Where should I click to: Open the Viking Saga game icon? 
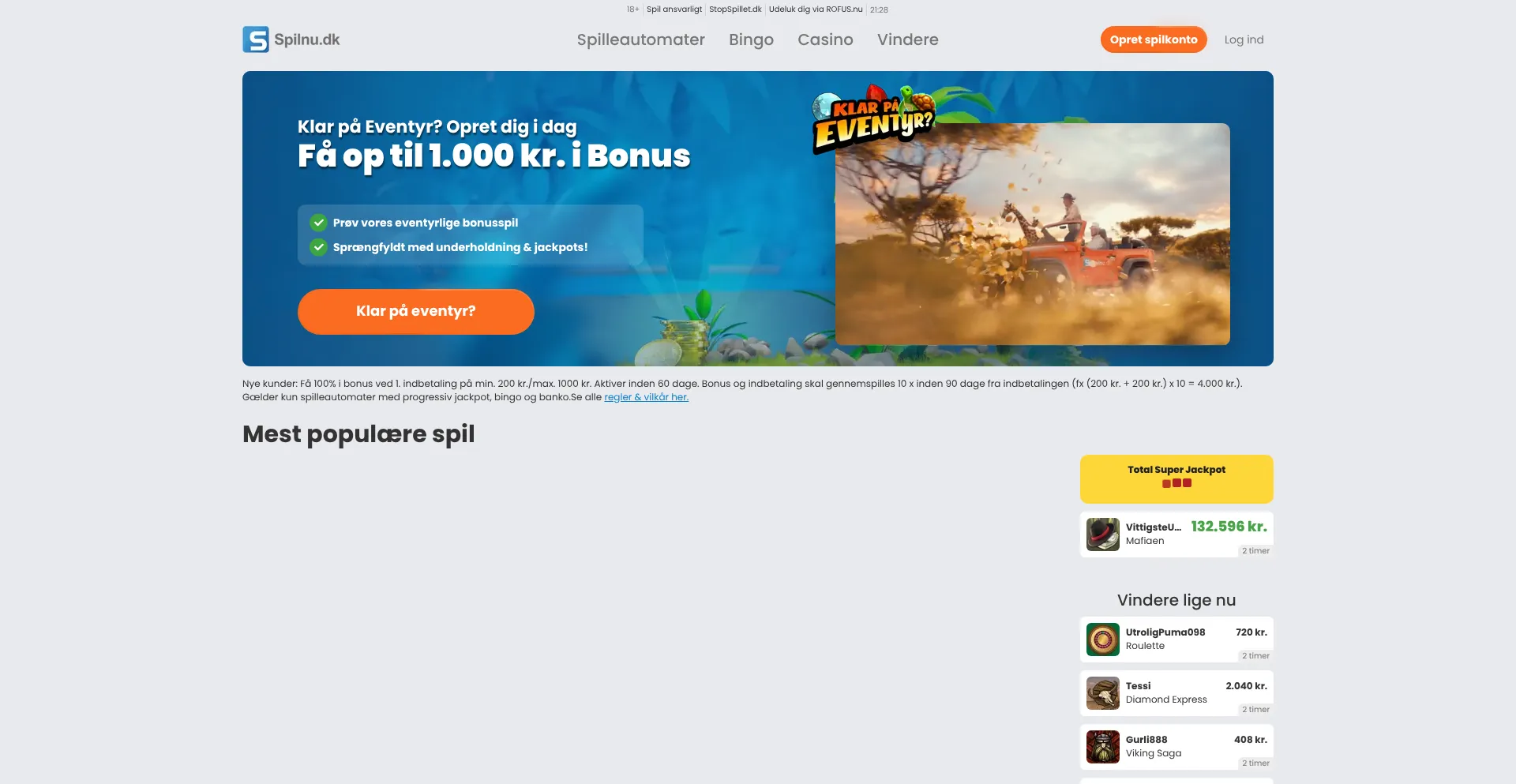[1103, 747]
